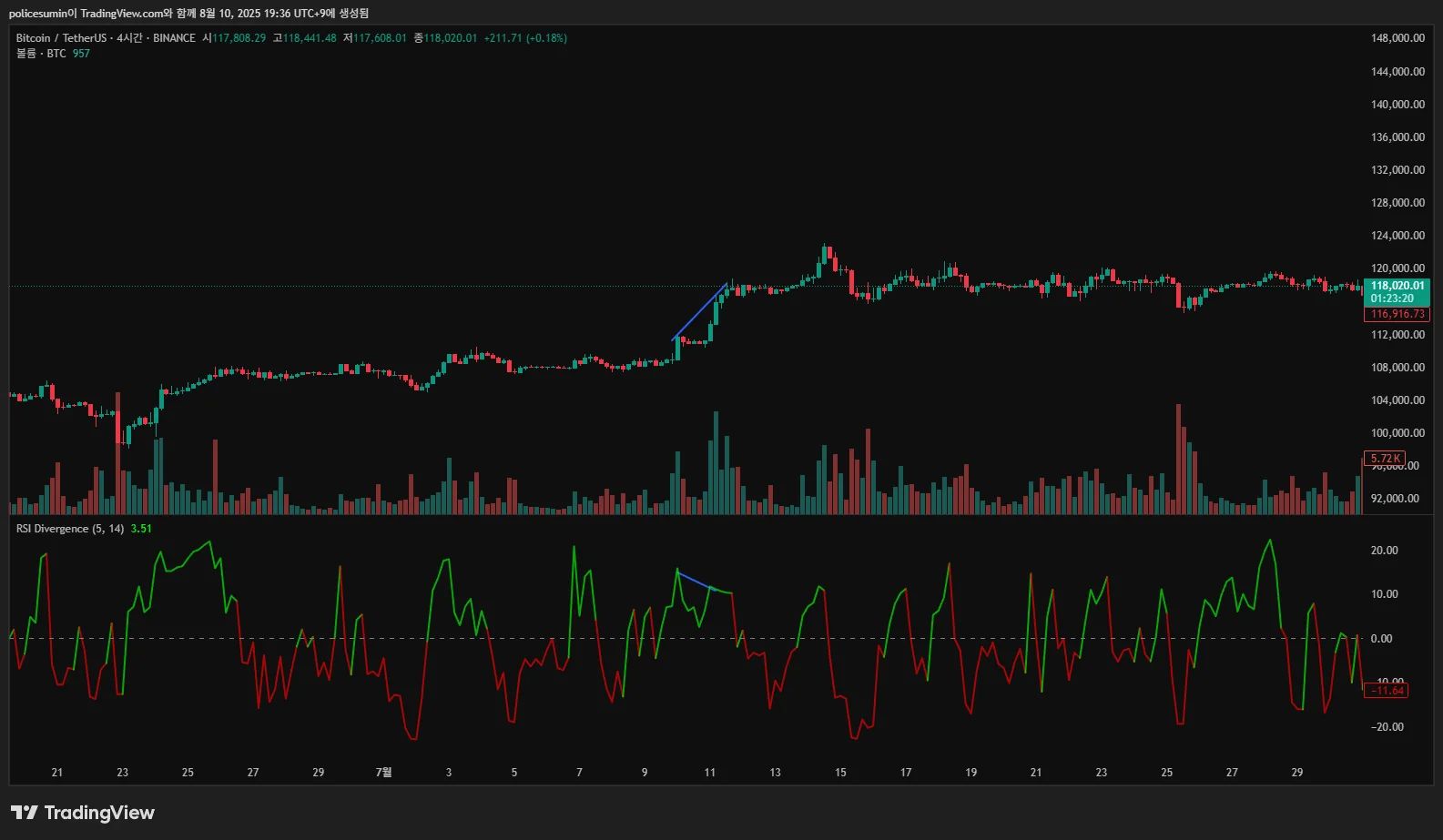
Task: Click the red -11.64 RSI value tag
Action: 1387,691
